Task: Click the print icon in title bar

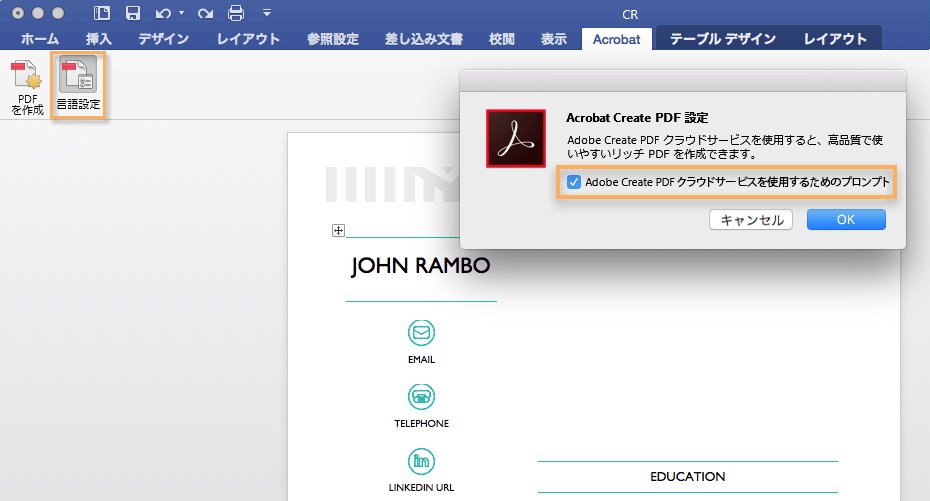Action: (236, 13)
